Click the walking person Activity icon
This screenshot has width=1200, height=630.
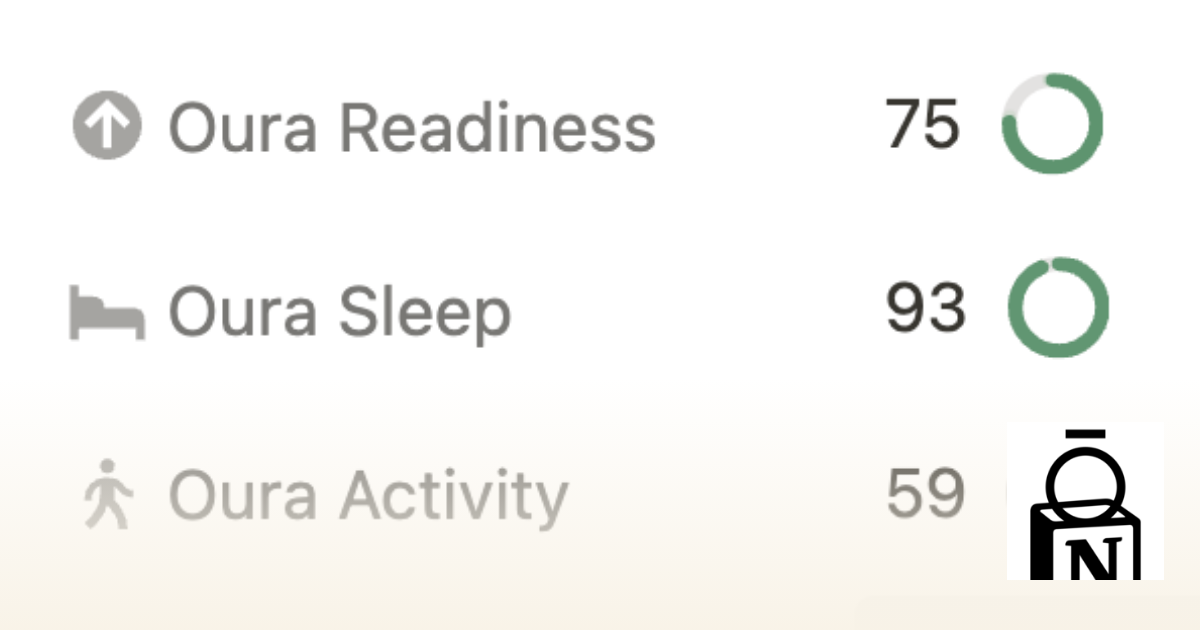tap(108, 493)
